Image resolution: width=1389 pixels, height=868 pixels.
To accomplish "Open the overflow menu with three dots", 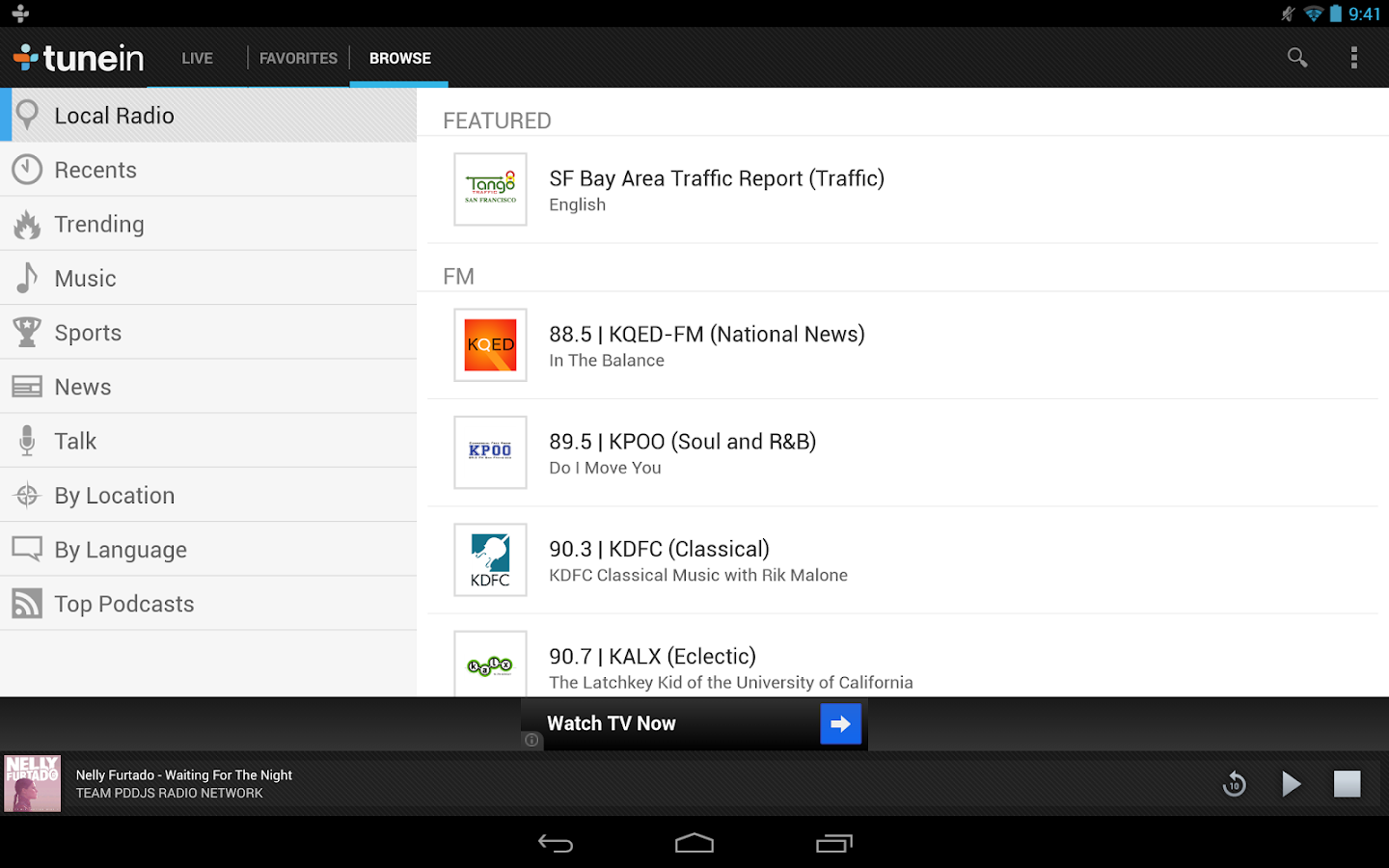I will pyautogui.click(x=1354, y=58).
